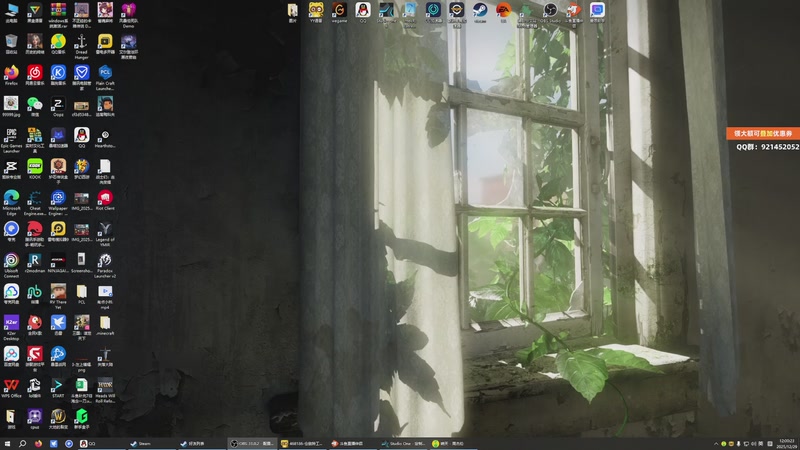This screenshot has height=450, width=800.
Task: Switch to 好友列表 taskbar window
Action: pos(201,444)
